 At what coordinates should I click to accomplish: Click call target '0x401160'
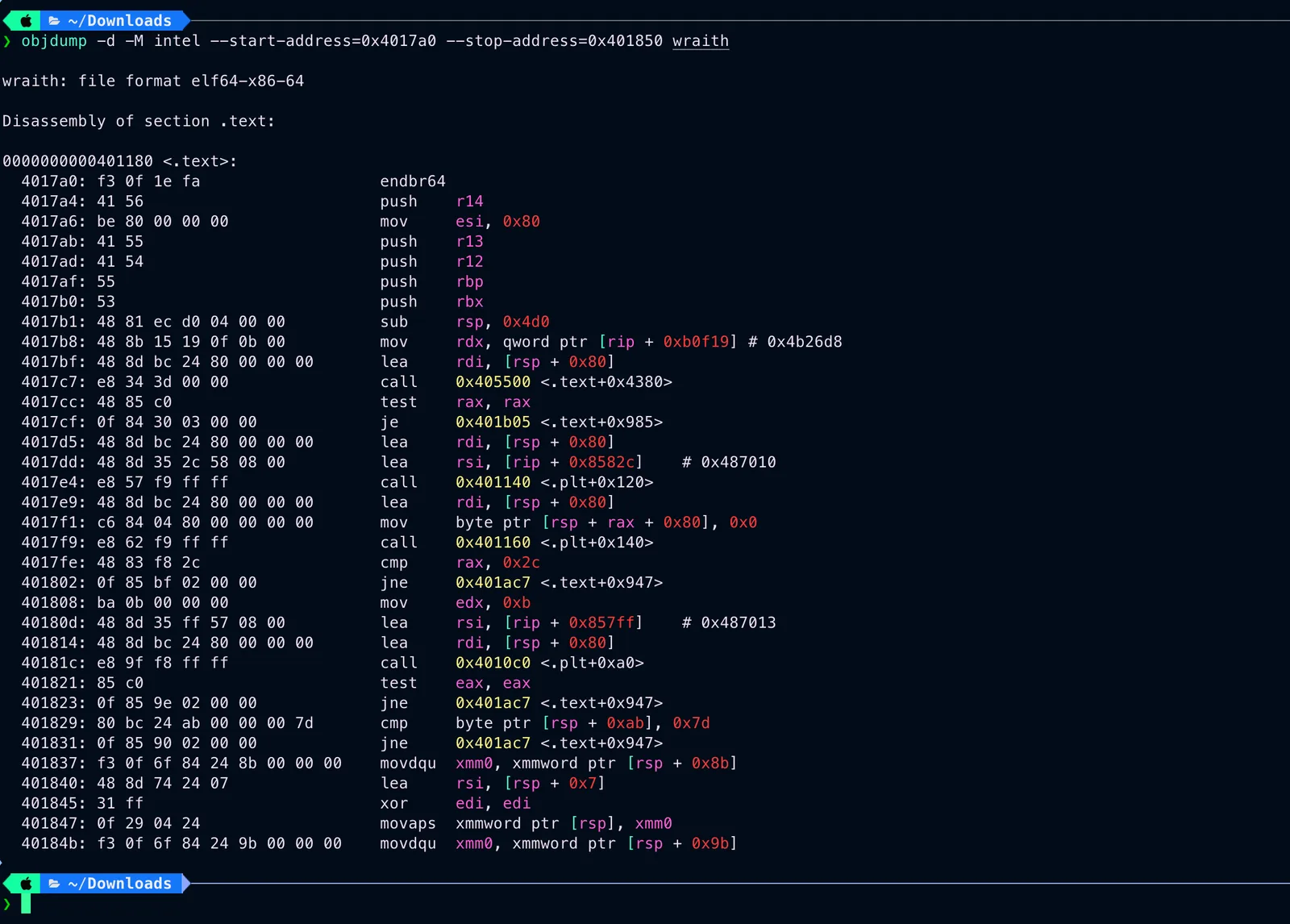[x=493, y=543]
